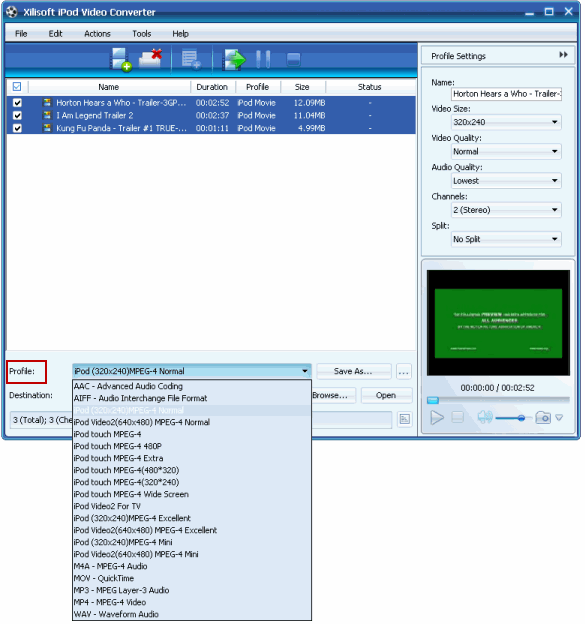Play the preview video

(x=437, y=417)
